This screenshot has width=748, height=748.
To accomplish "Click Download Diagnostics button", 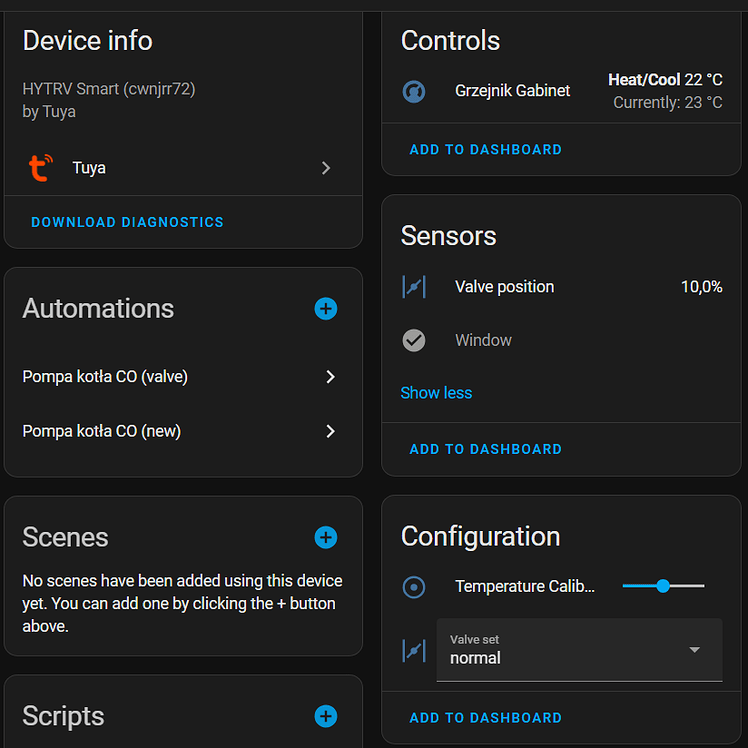I will tap(128, 222).
